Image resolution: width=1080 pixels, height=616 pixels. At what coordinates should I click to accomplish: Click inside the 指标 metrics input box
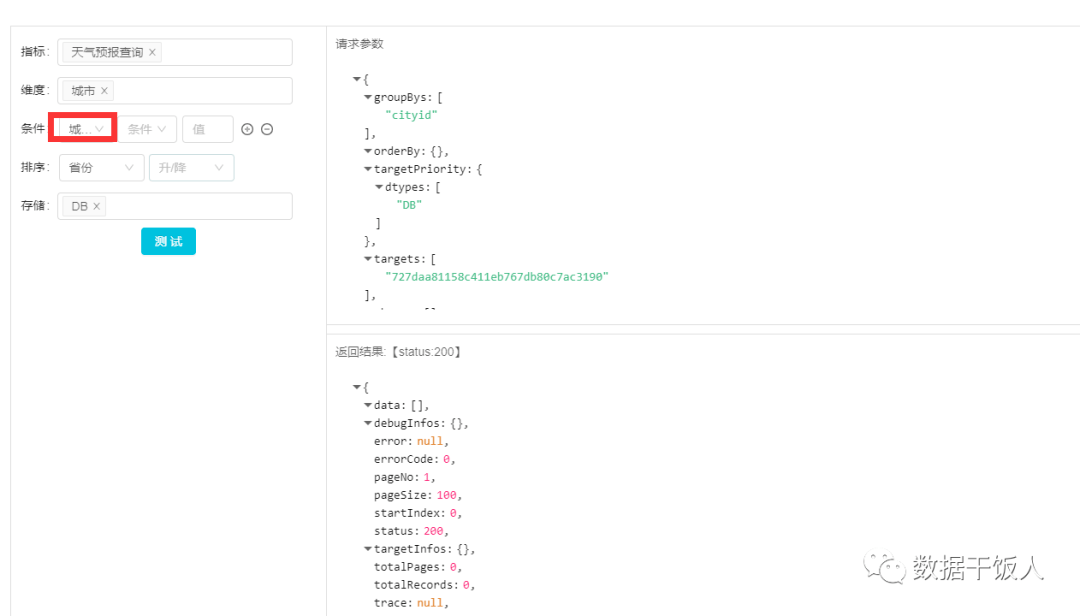coord(225,52)
